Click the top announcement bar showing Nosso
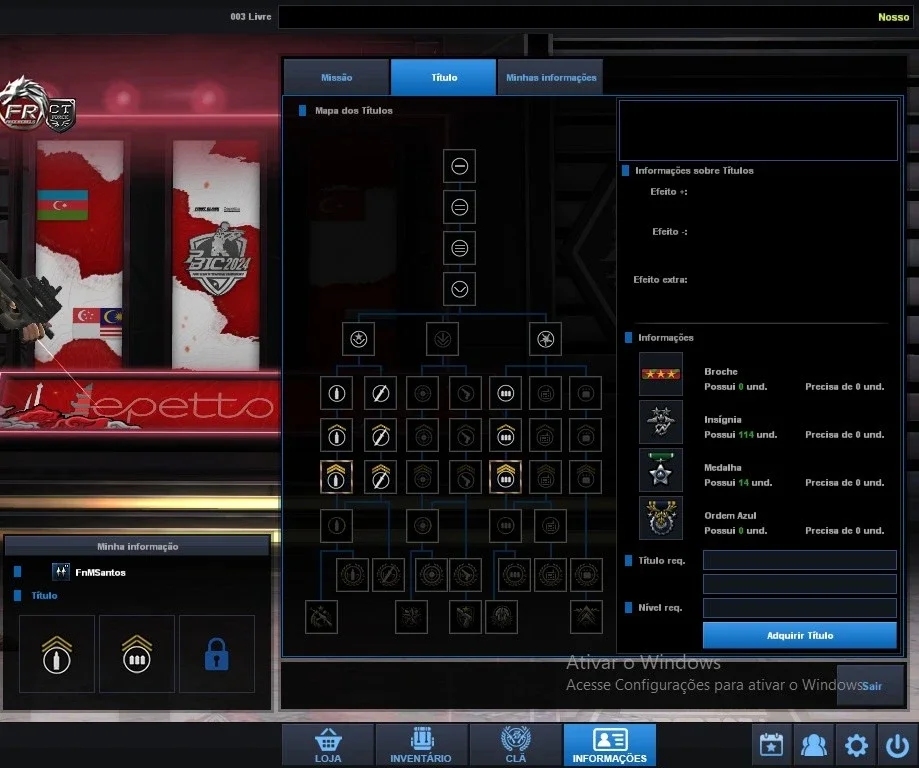The image size is (919, 768). (595, 17)
